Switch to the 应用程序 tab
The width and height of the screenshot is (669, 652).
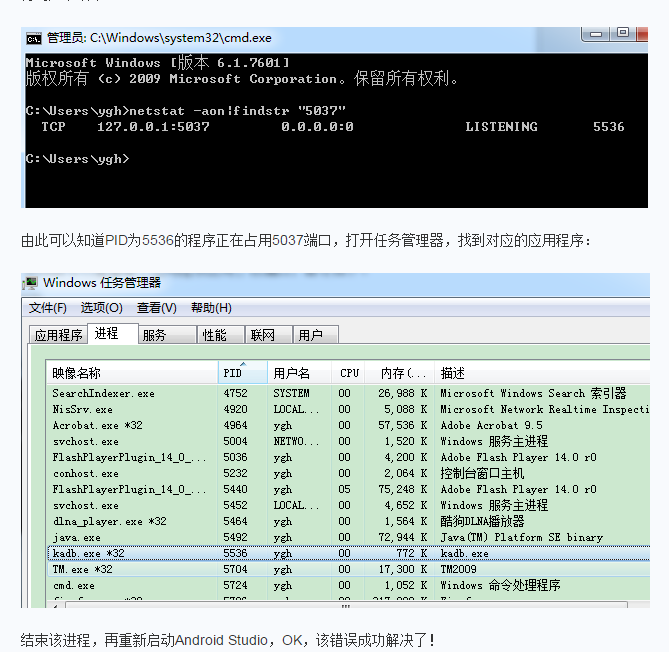tap(58, 335)
